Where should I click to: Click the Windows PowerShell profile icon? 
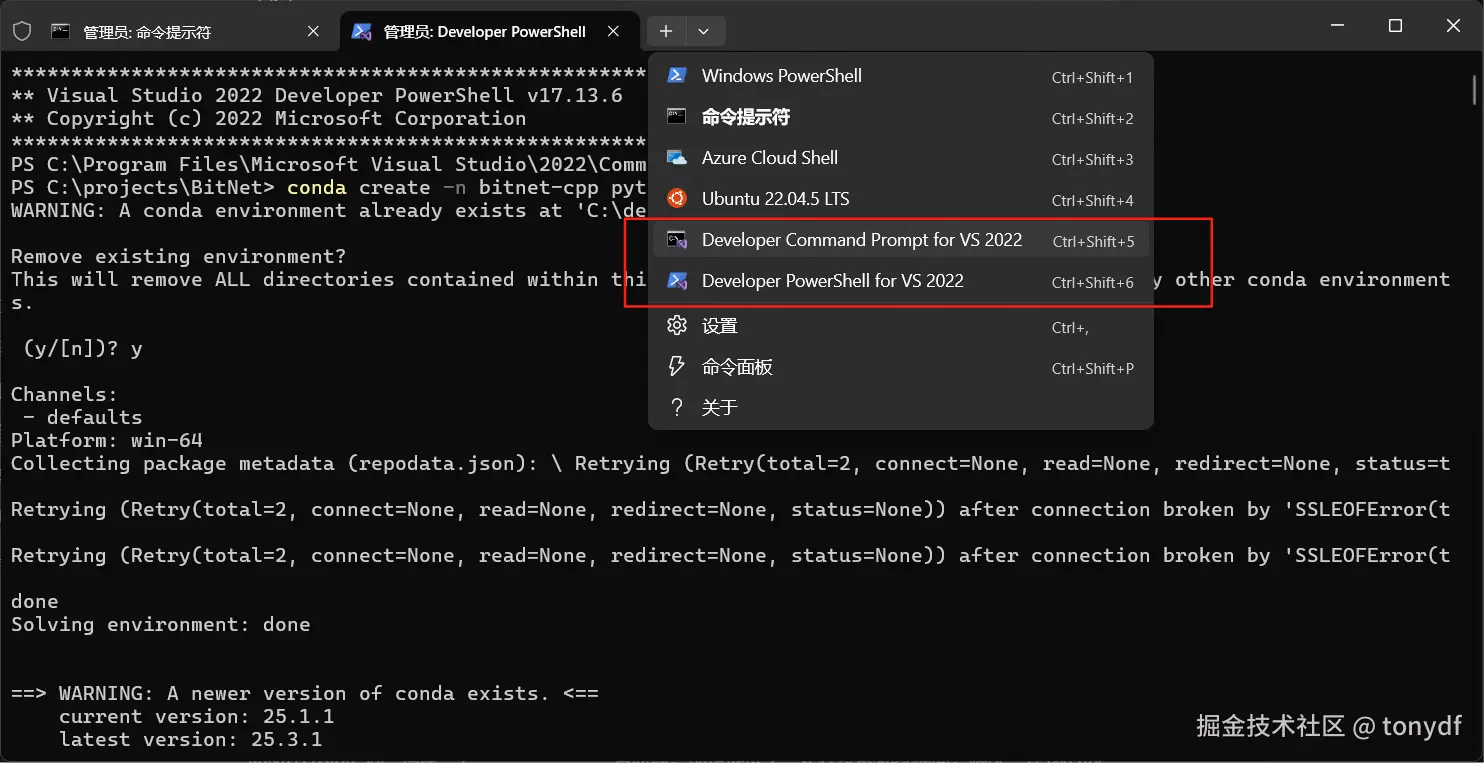(x=677, y=75)
